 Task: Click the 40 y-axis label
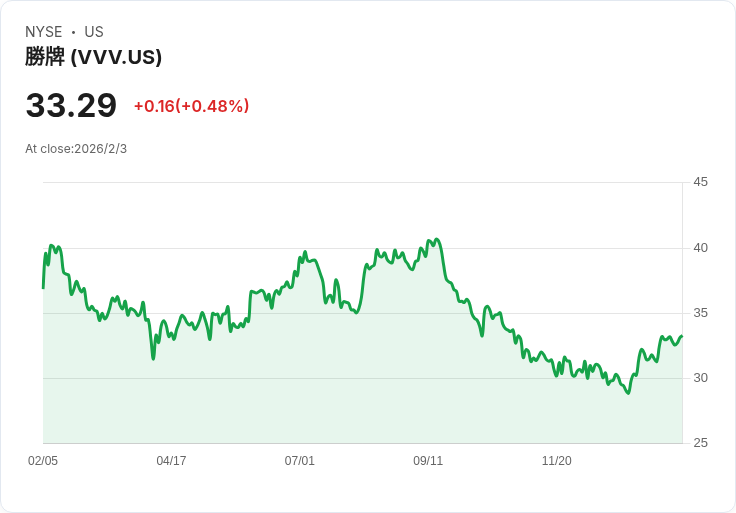point(700,248)
